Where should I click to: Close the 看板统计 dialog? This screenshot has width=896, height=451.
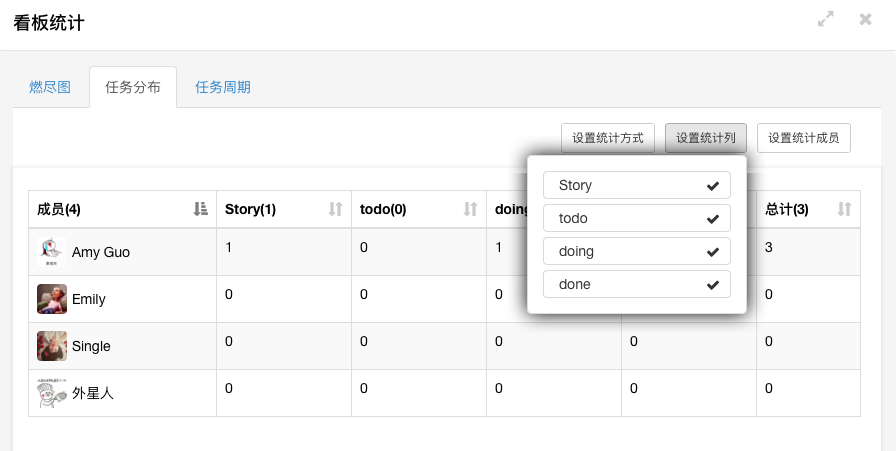tap(866, 19)
